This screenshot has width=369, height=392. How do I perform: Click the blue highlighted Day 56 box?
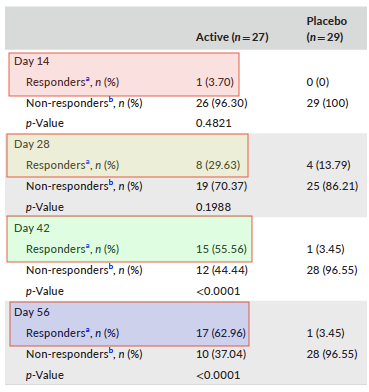(129, 324)
